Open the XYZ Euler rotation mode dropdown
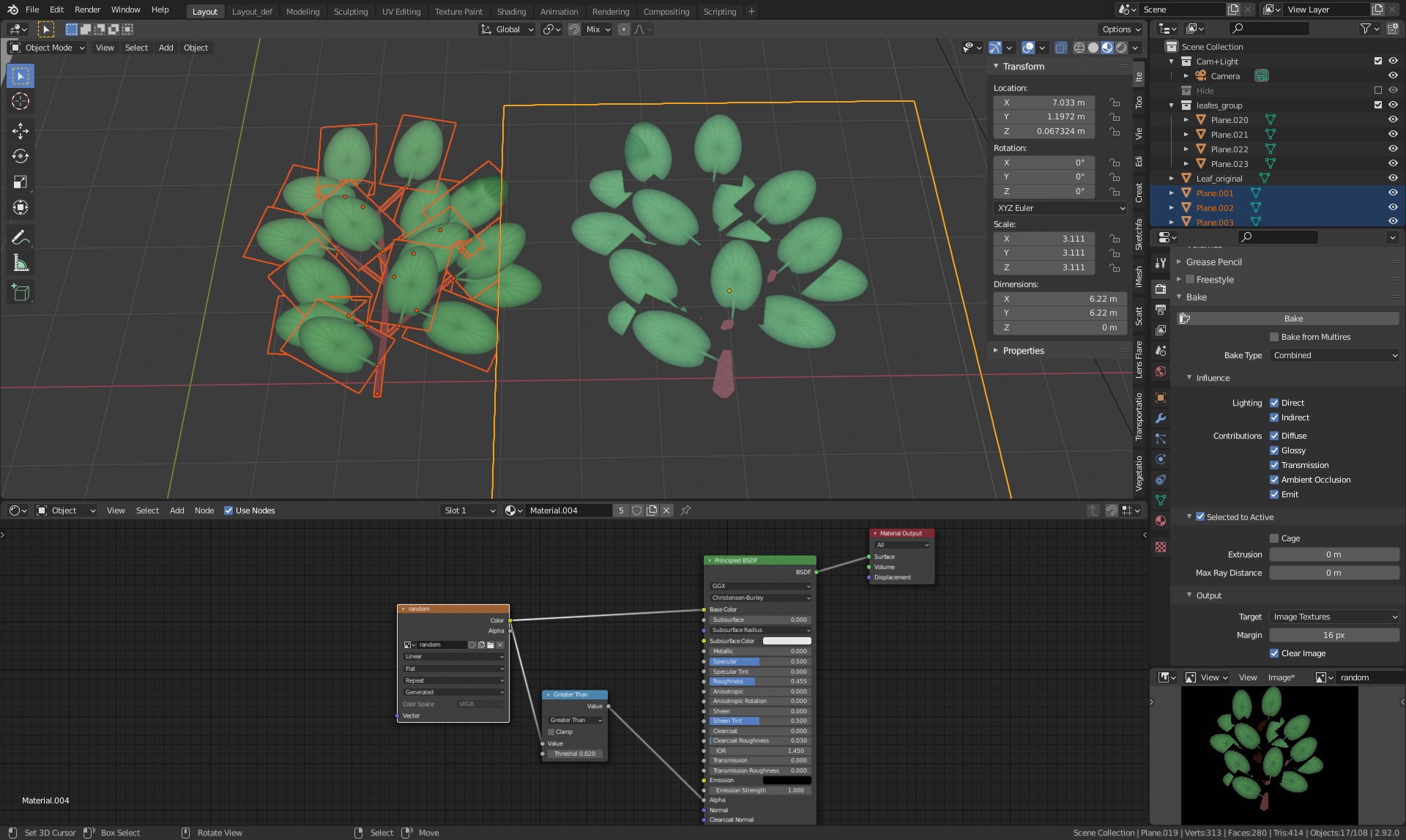Viewport: 1406px width, 840px height. click(x=1060, y=208)
